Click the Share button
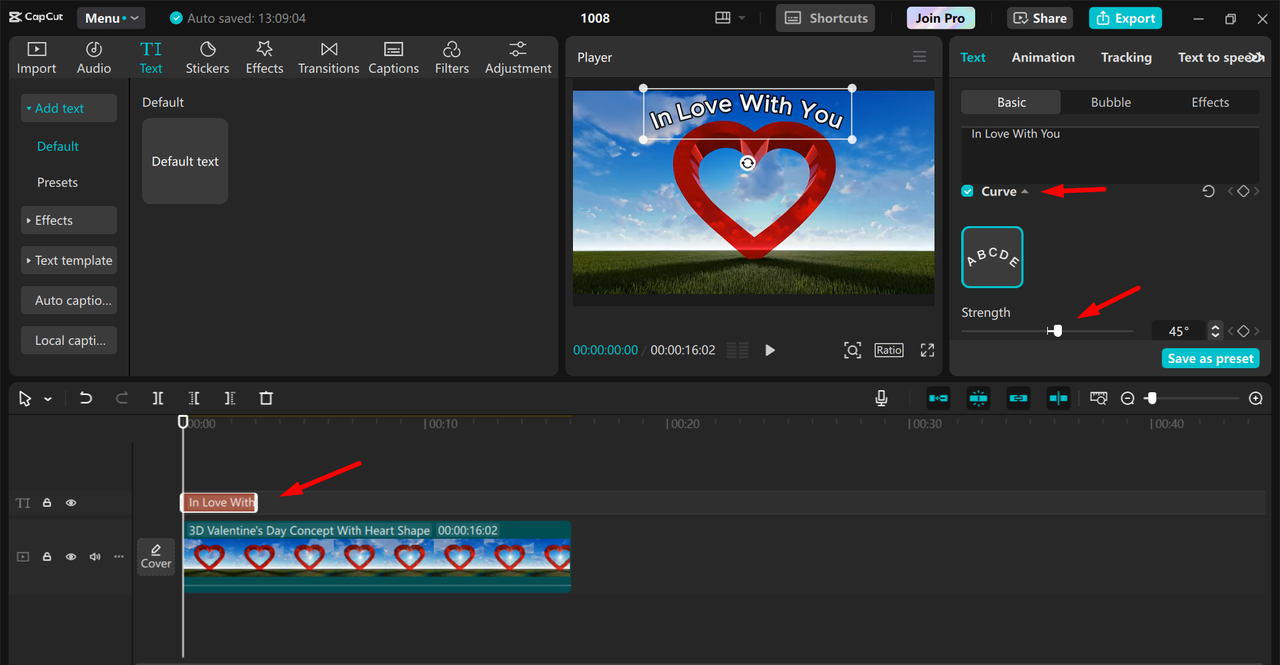The width and height of the screenshot is (1280, 665). (1039, 18)
